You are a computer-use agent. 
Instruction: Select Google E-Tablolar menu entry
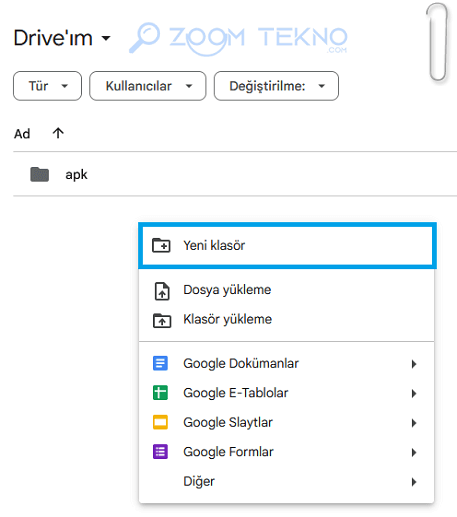coord(287,393)
